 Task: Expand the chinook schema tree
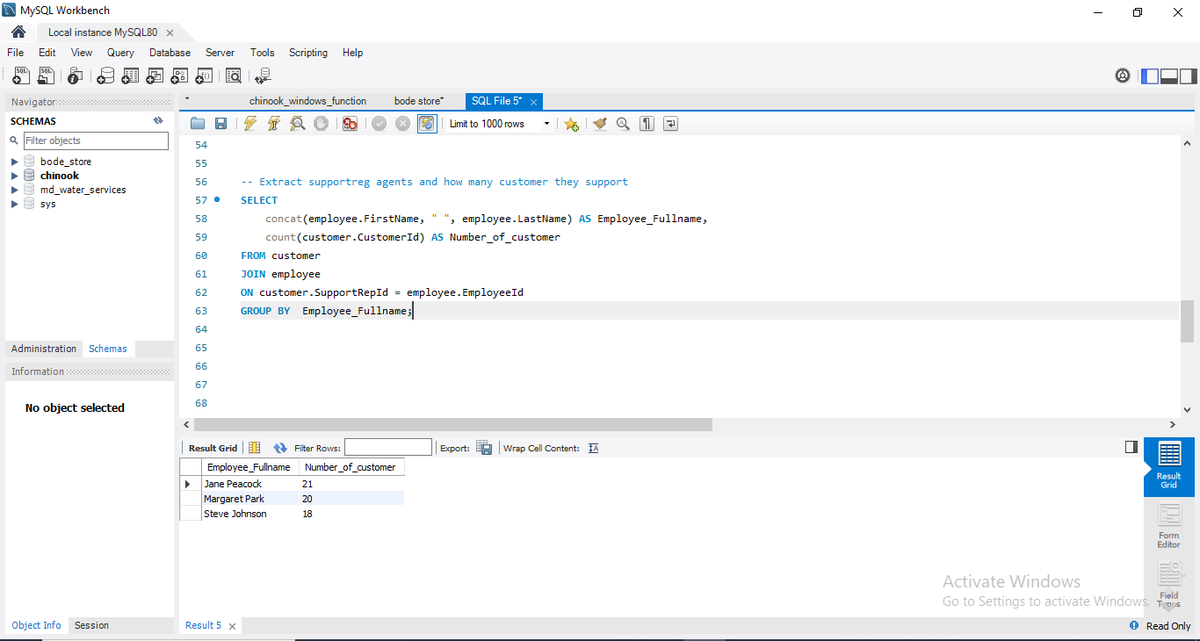coord(14,176)
